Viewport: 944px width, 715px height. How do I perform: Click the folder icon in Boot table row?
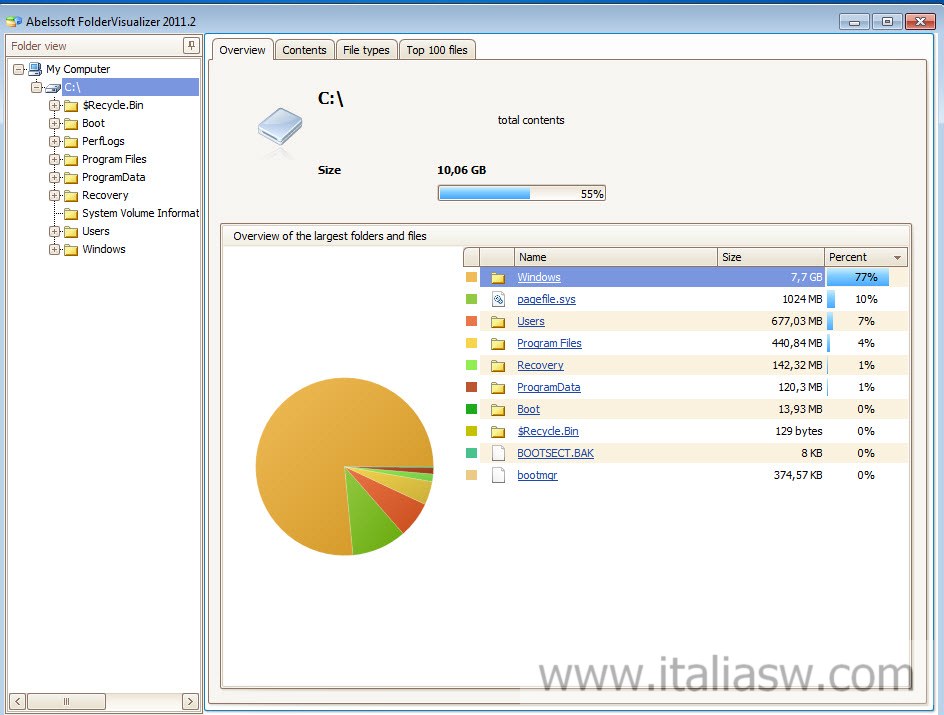(498, 409)
